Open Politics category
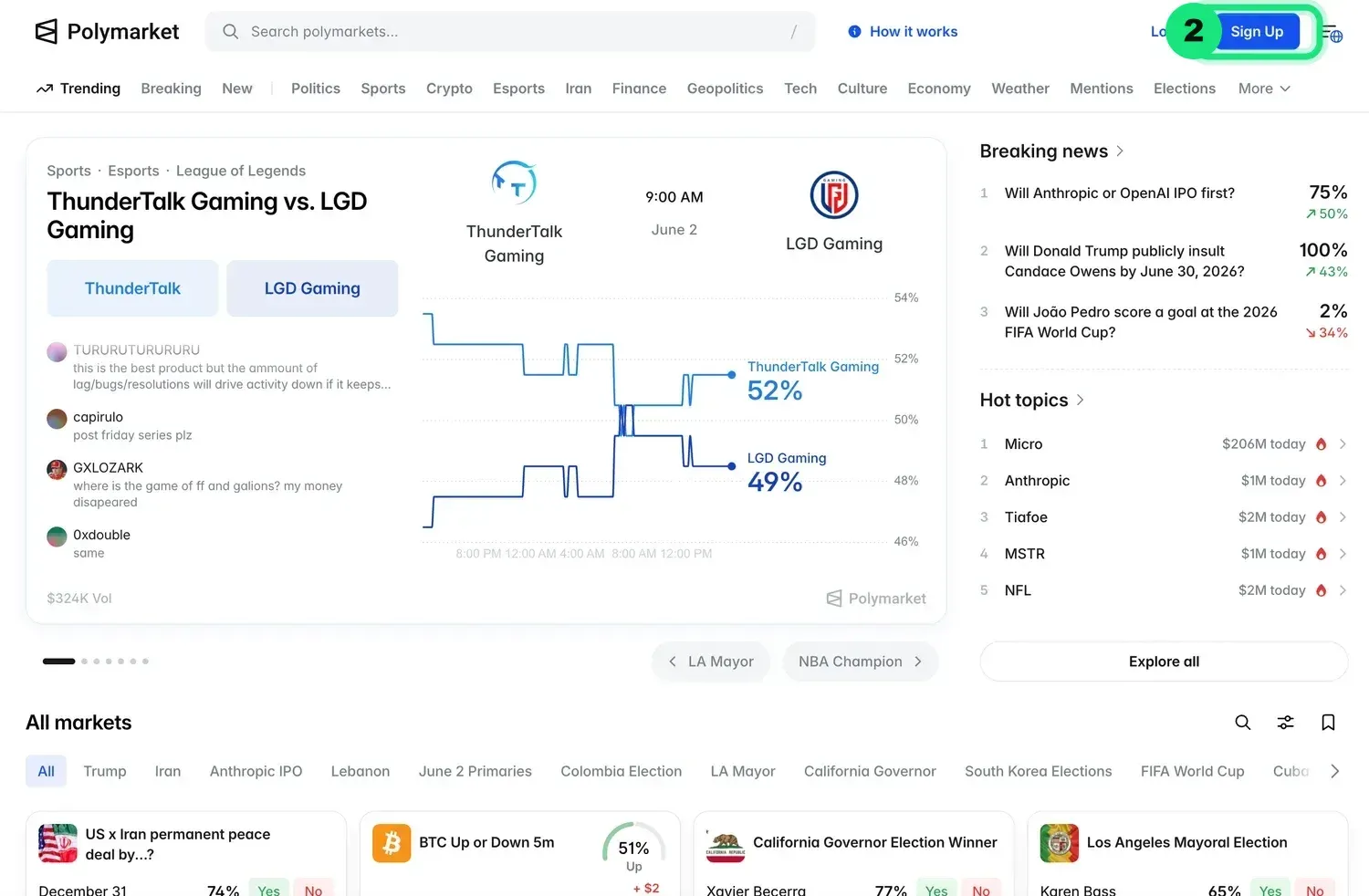Viewport: 1369px width, 896px height. pyautogui.click(x=316, y=89)
